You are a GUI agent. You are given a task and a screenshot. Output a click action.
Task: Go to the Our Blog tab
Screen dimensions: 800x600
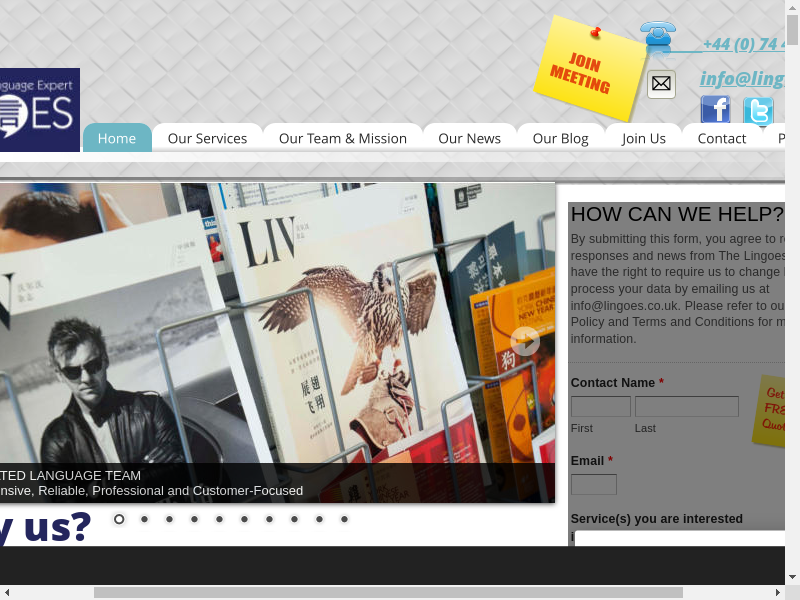point(560,138)
